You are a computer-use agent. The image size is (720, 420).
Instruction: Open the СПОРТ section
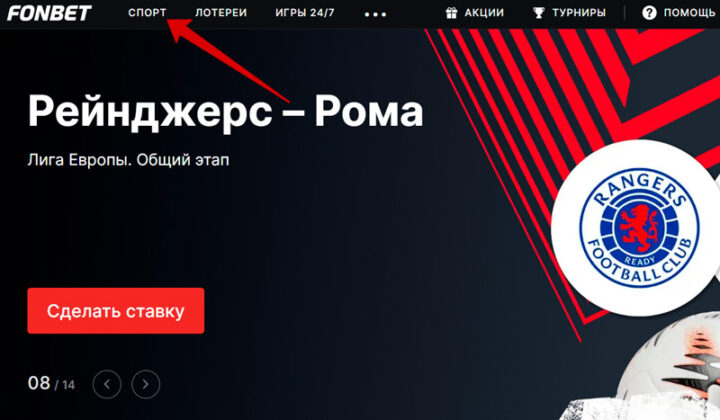pos(147,13)
